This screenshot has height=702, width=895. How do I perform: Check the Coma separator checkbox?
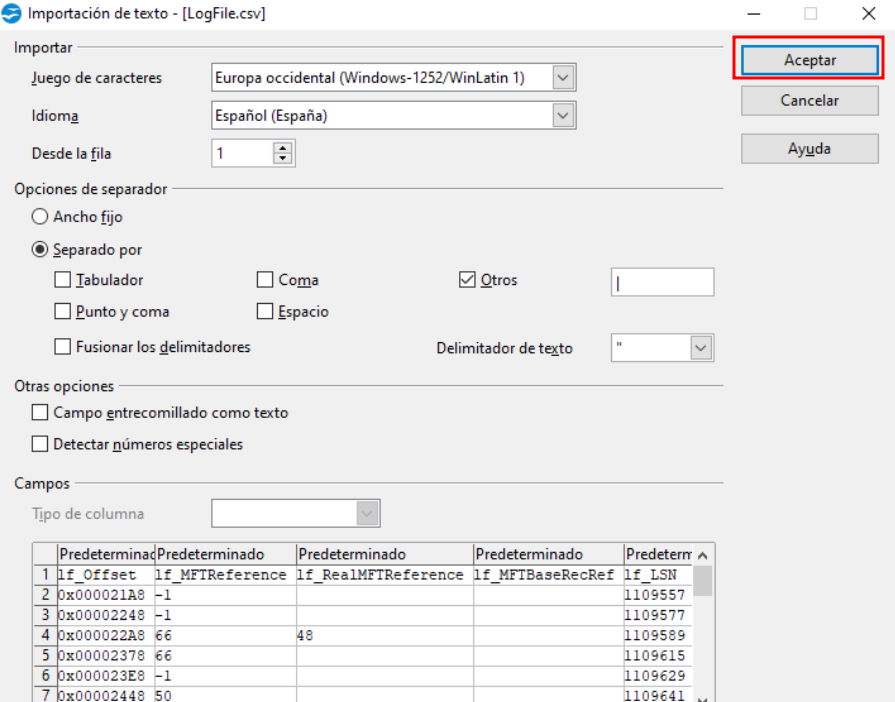265,281
